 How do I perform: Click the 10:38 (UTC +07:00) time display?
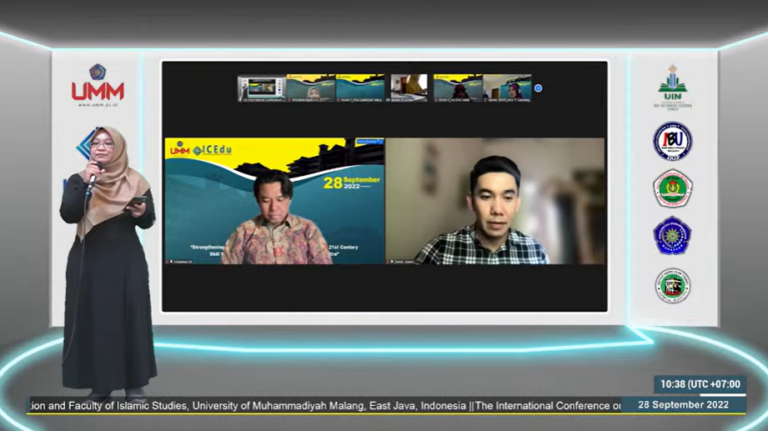700,384
